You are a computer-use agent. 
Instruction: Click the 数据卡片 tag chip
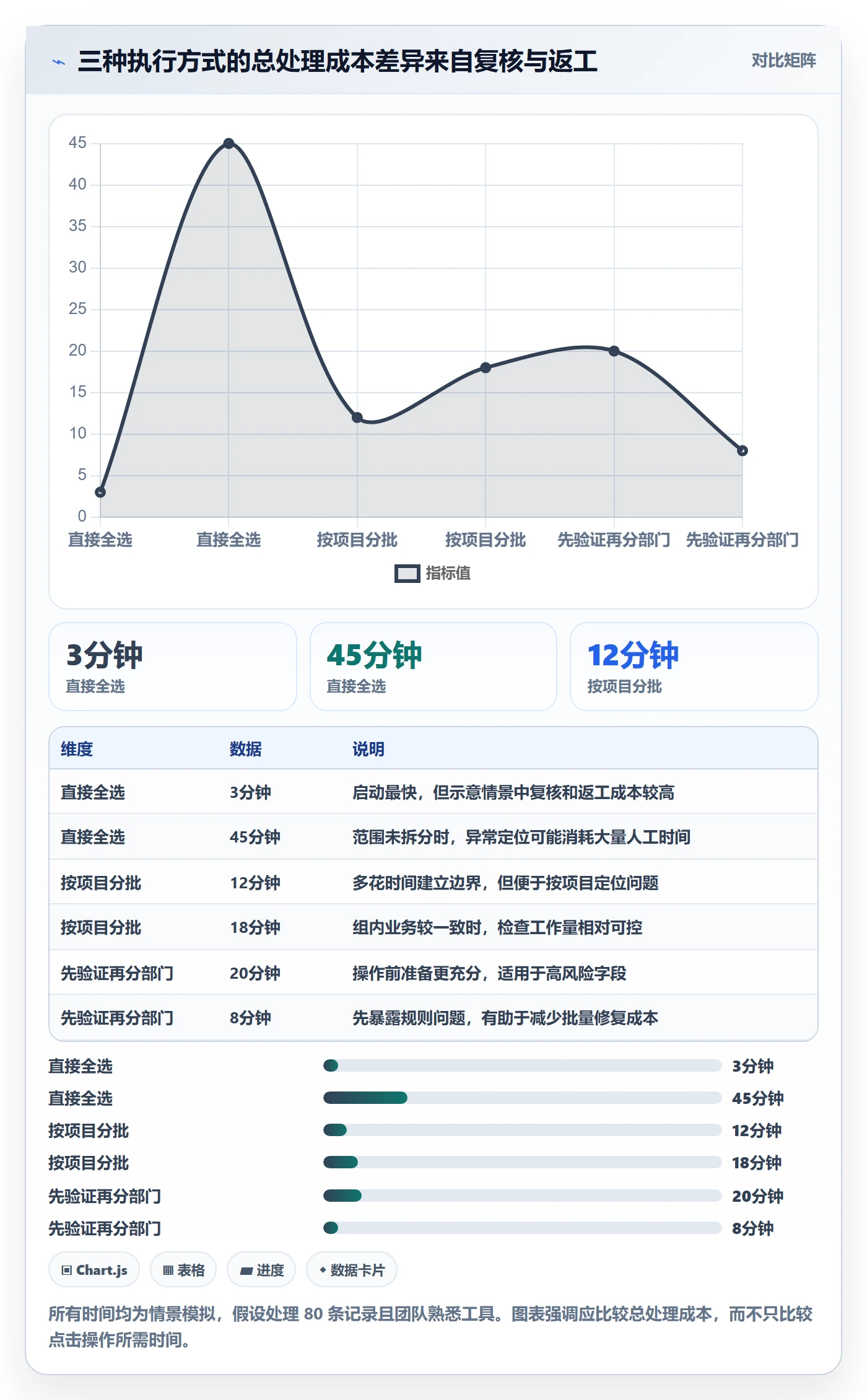pyautogui.click(x=352, y=1270)
